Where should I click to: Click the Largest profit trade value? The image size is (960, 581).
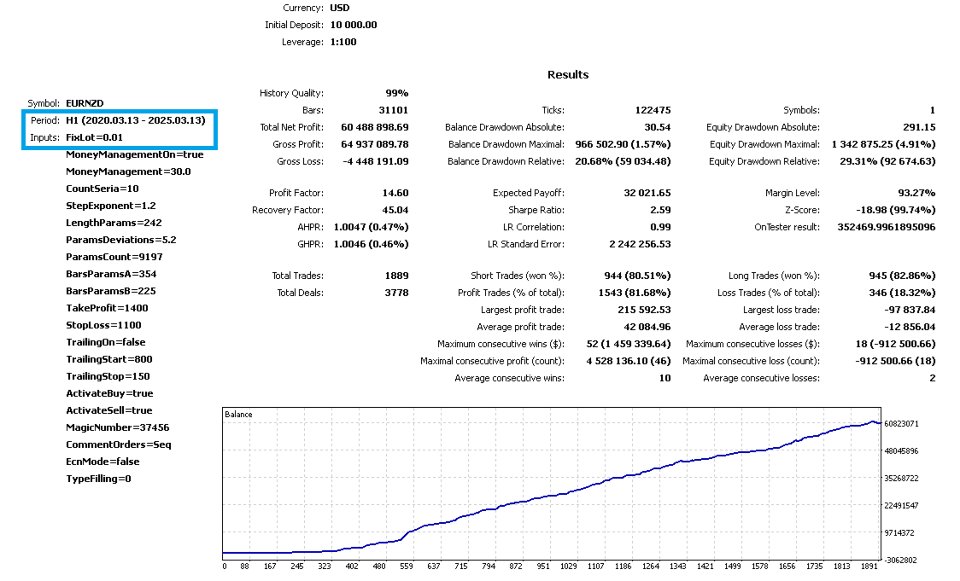(x=644, y=310)
